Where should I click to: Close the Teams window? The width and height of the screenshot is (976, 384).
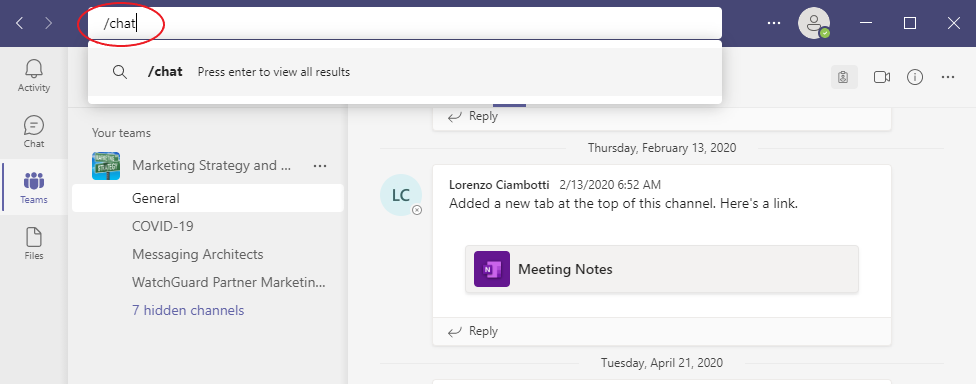coord(954,23)
